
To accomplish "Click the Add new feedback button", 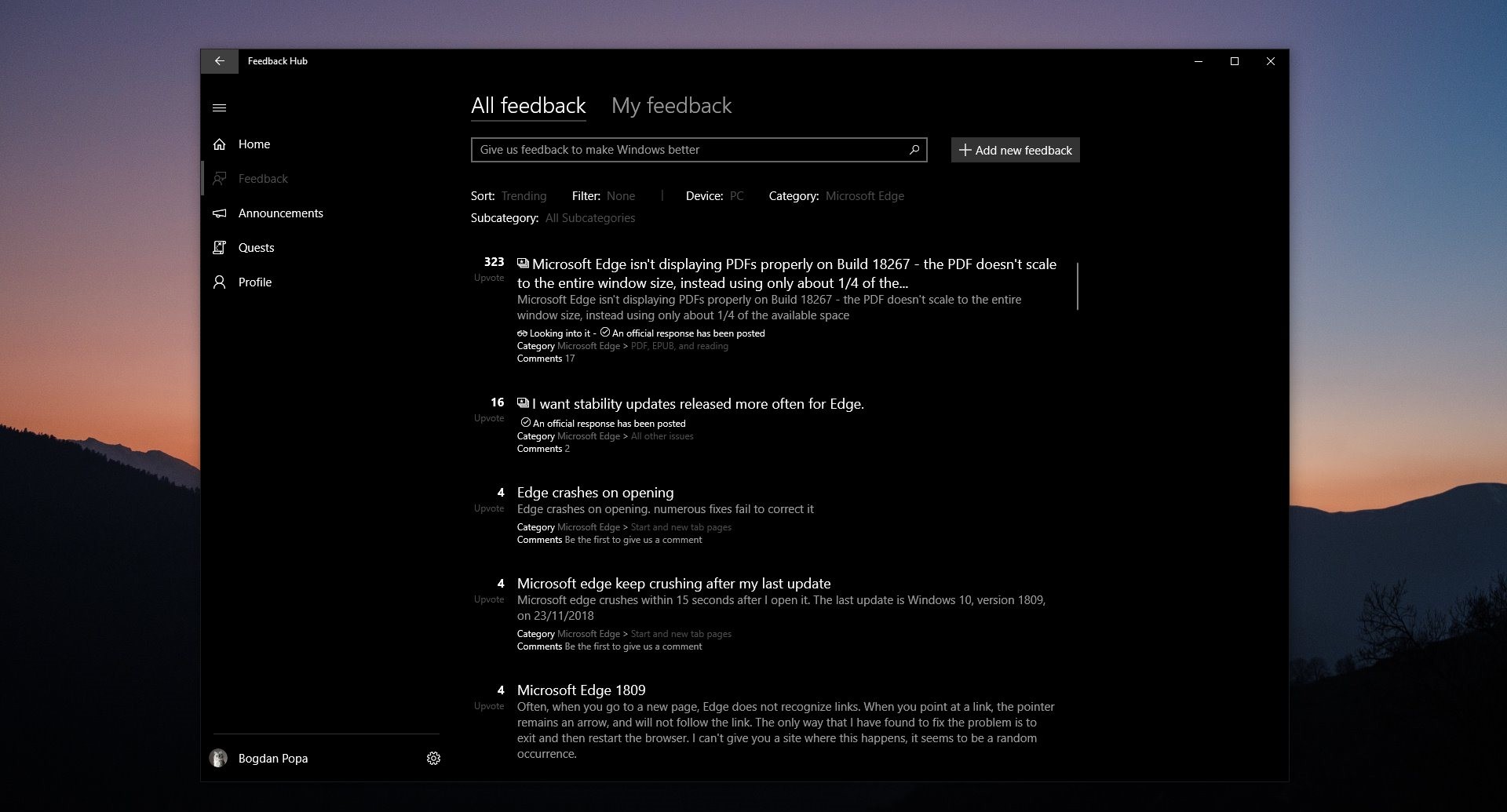I will (x=1016, y=150).
